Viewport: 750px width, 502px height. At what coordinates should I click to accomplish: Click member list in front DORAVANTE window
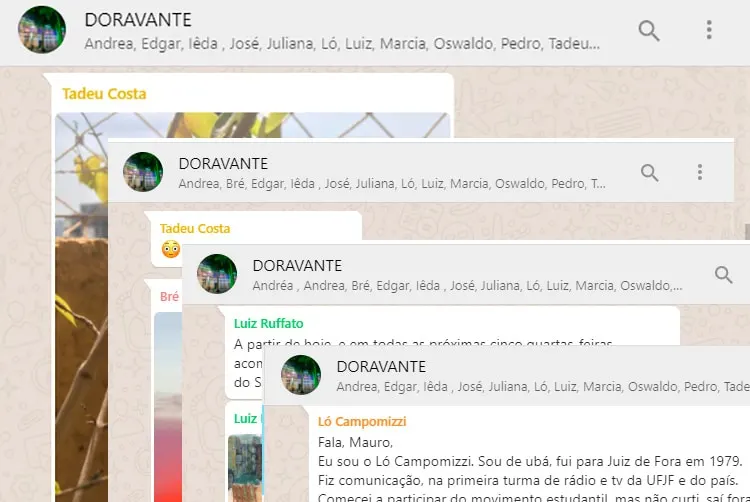543,386
